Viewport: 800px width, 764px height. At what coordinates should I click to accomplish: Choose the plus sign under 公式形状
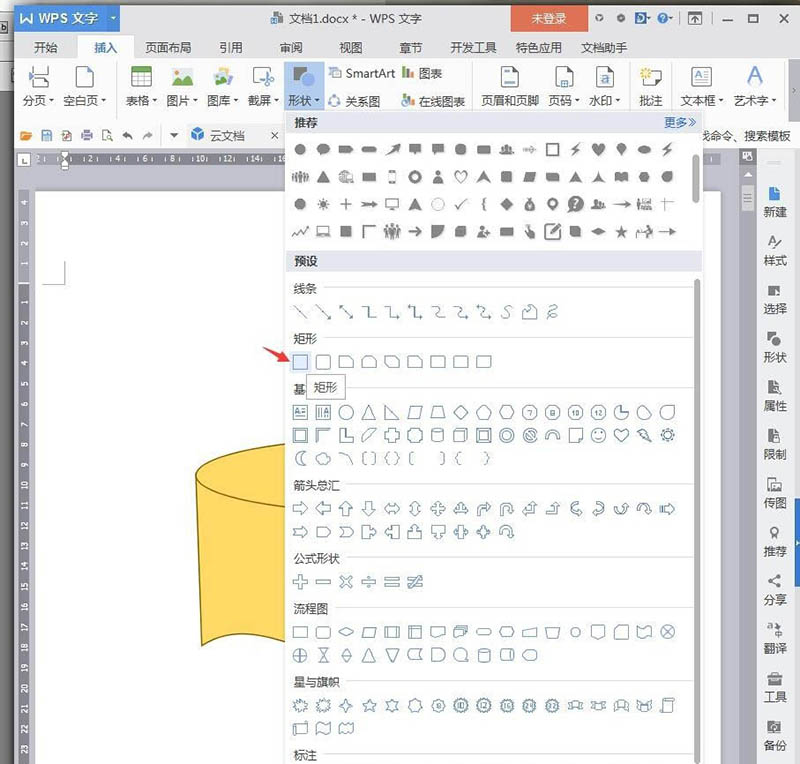300,581
